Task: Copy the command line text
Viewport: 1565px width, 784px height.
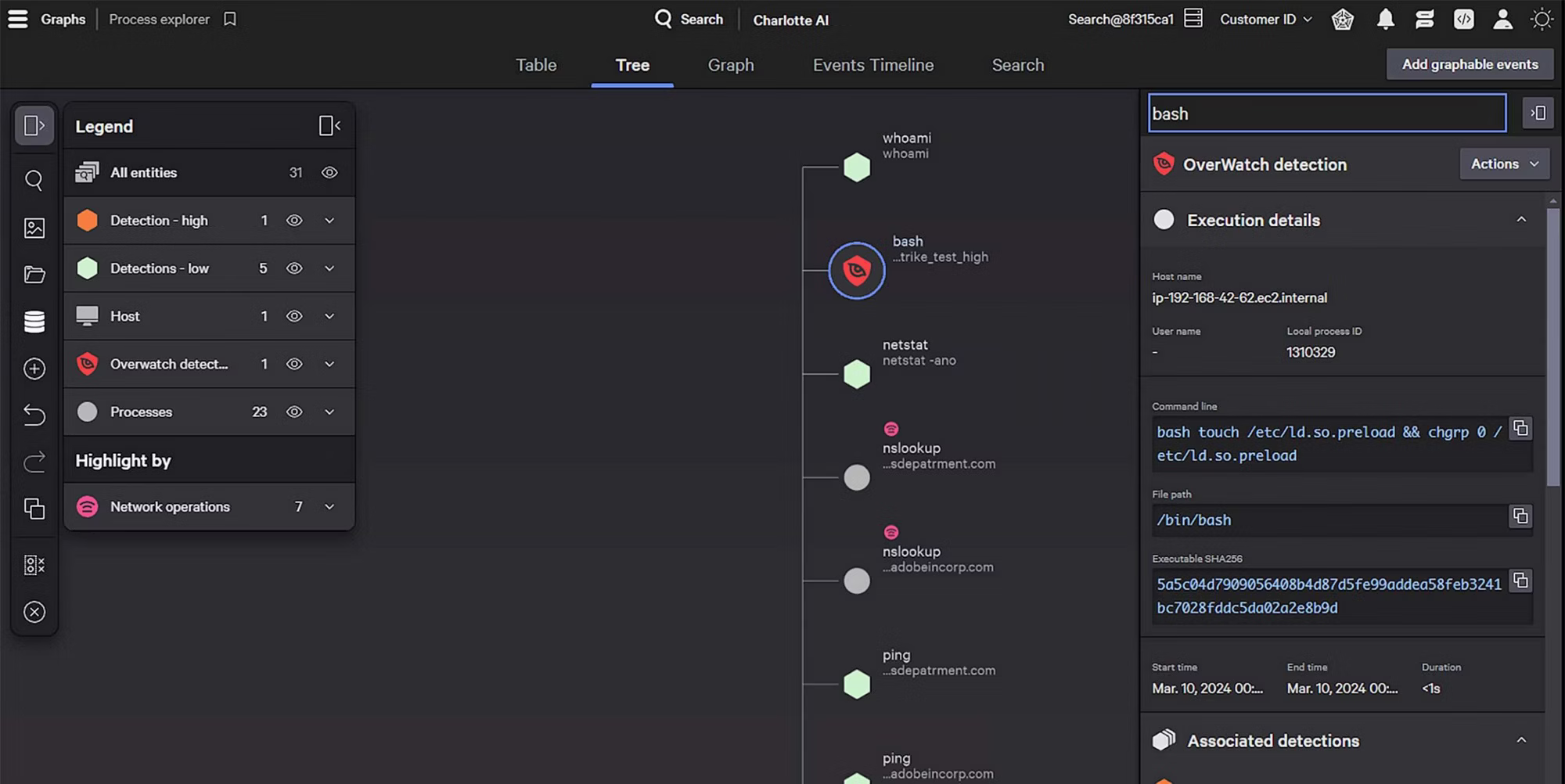Action: [x=1520, y=429]
